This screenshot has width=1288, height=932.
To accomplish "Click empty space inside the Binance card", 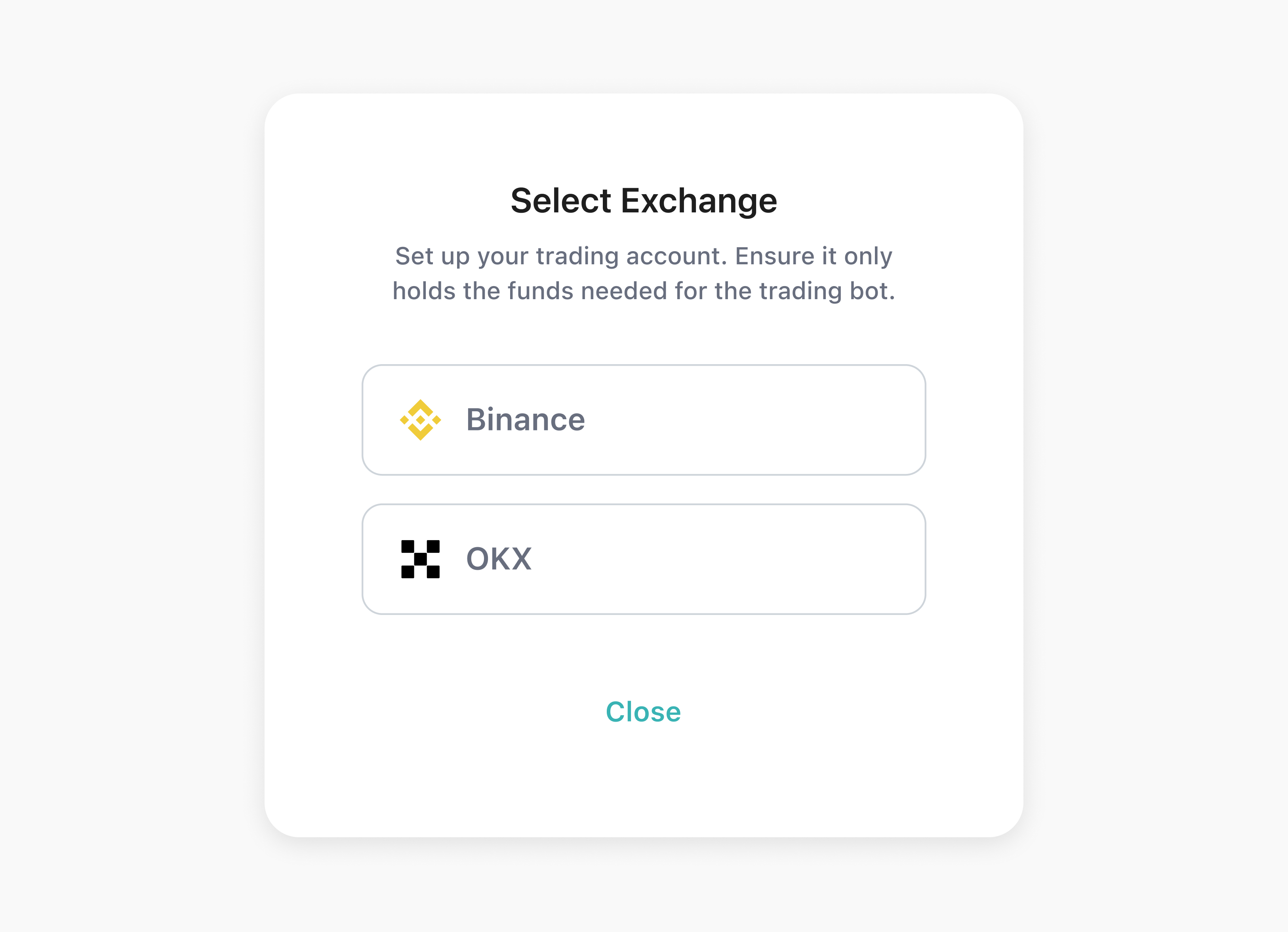I will pyautogui.click(x=767, y=420).
